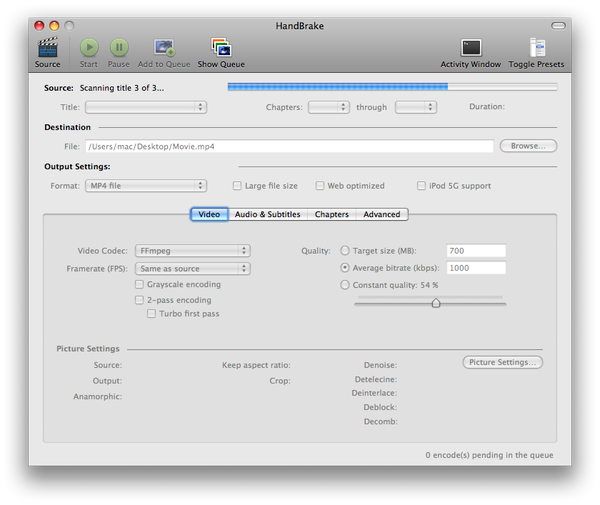Viewport: 600px width, 505px height.
Task: Click the red close window button
Action: [x=39, y=26]
